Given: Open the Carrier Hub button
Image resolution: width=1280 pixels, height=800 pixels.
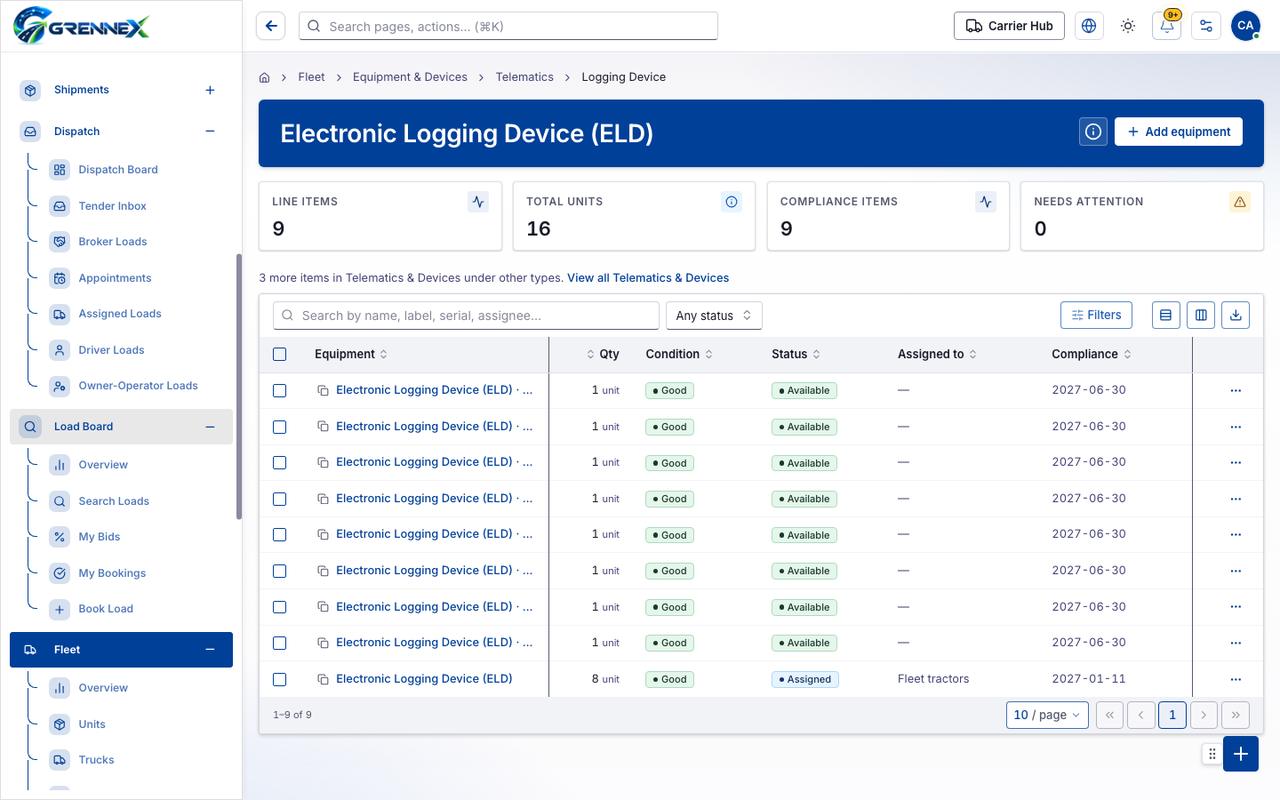Looking at the screenshot, I should point(1009,26).
